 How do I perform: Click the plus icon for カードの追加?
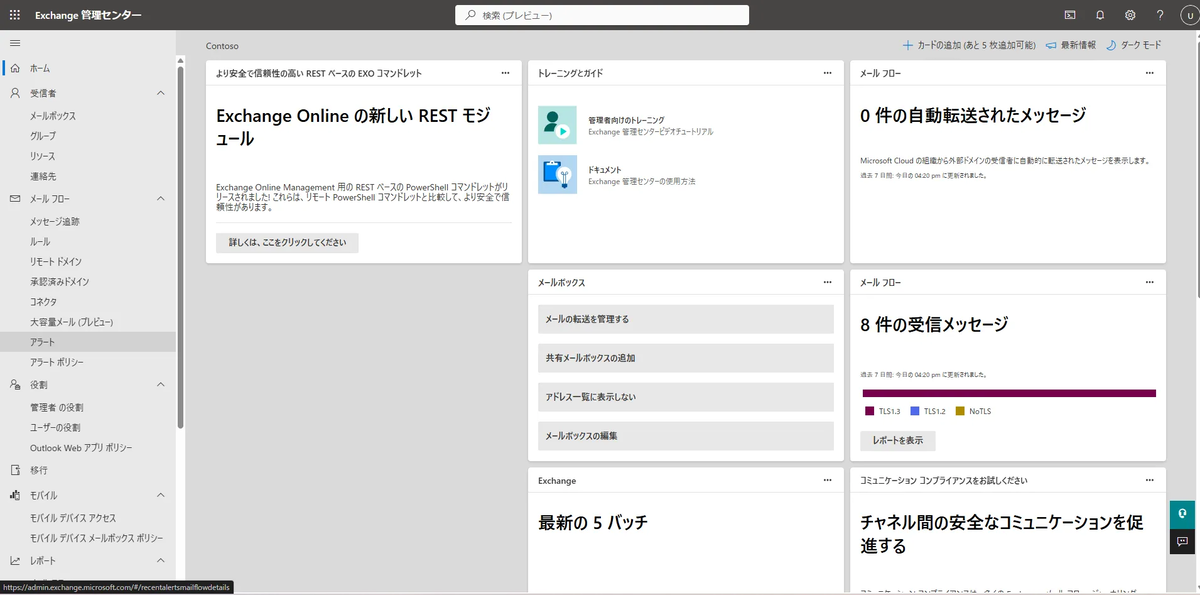(x=907, y=45)
